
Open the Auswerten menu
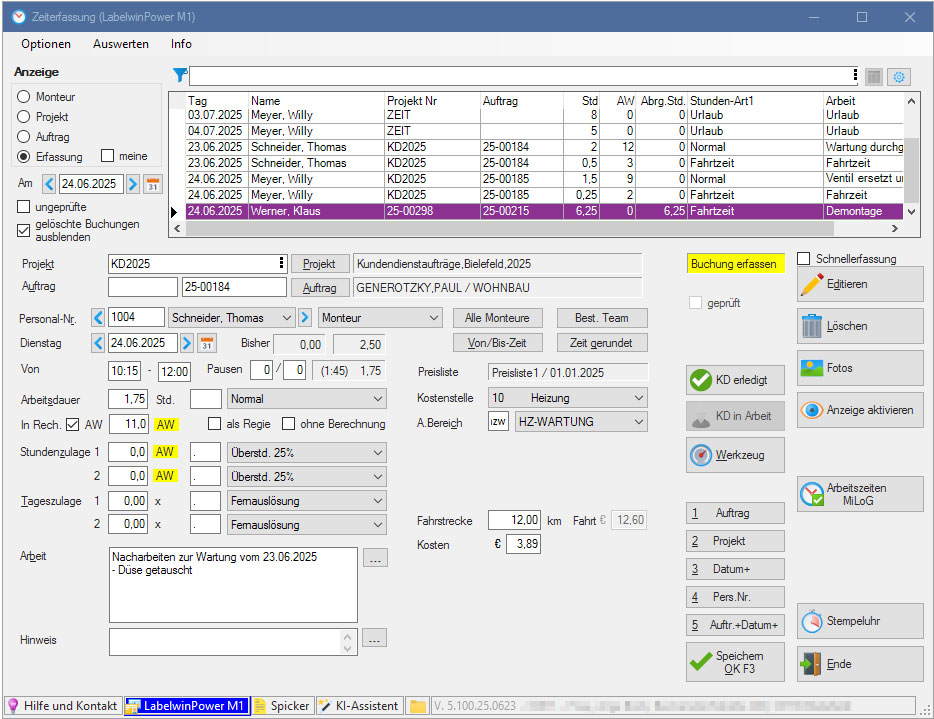[121, 44]
